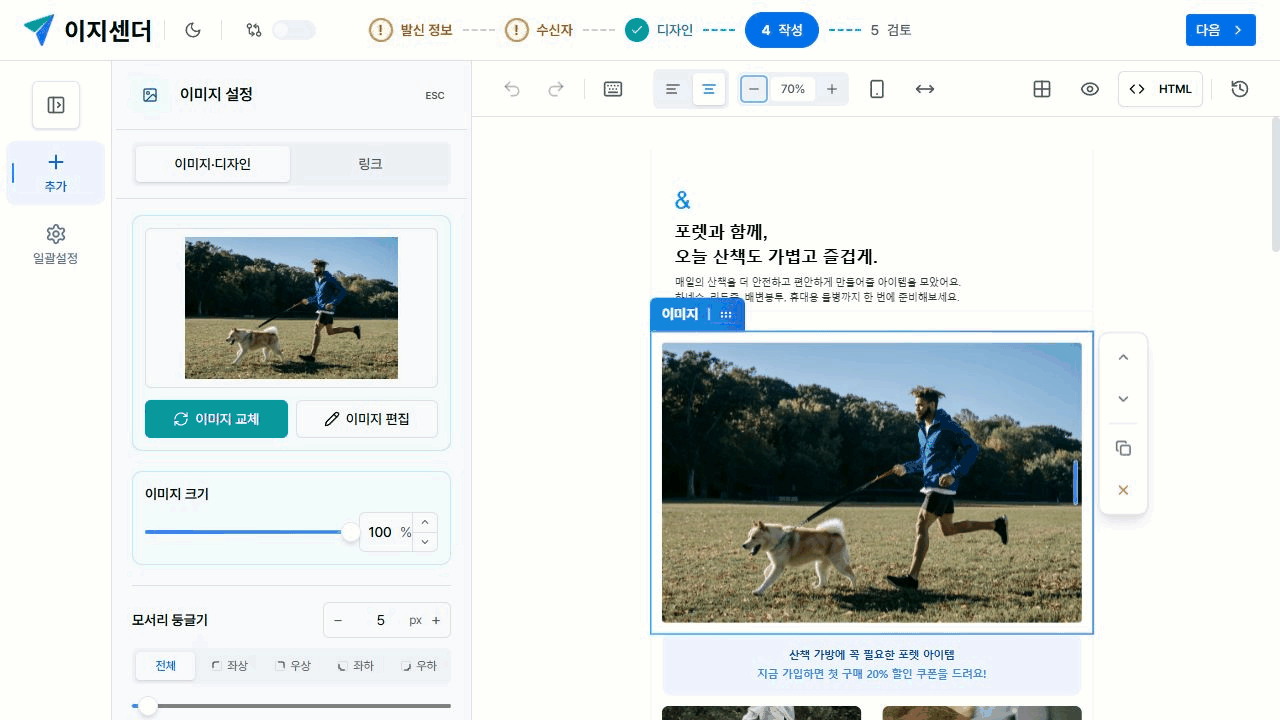Click headline 오늘 산책도 가볍고 즐겁게.
1280x720 pixels.
pos(776,256)
